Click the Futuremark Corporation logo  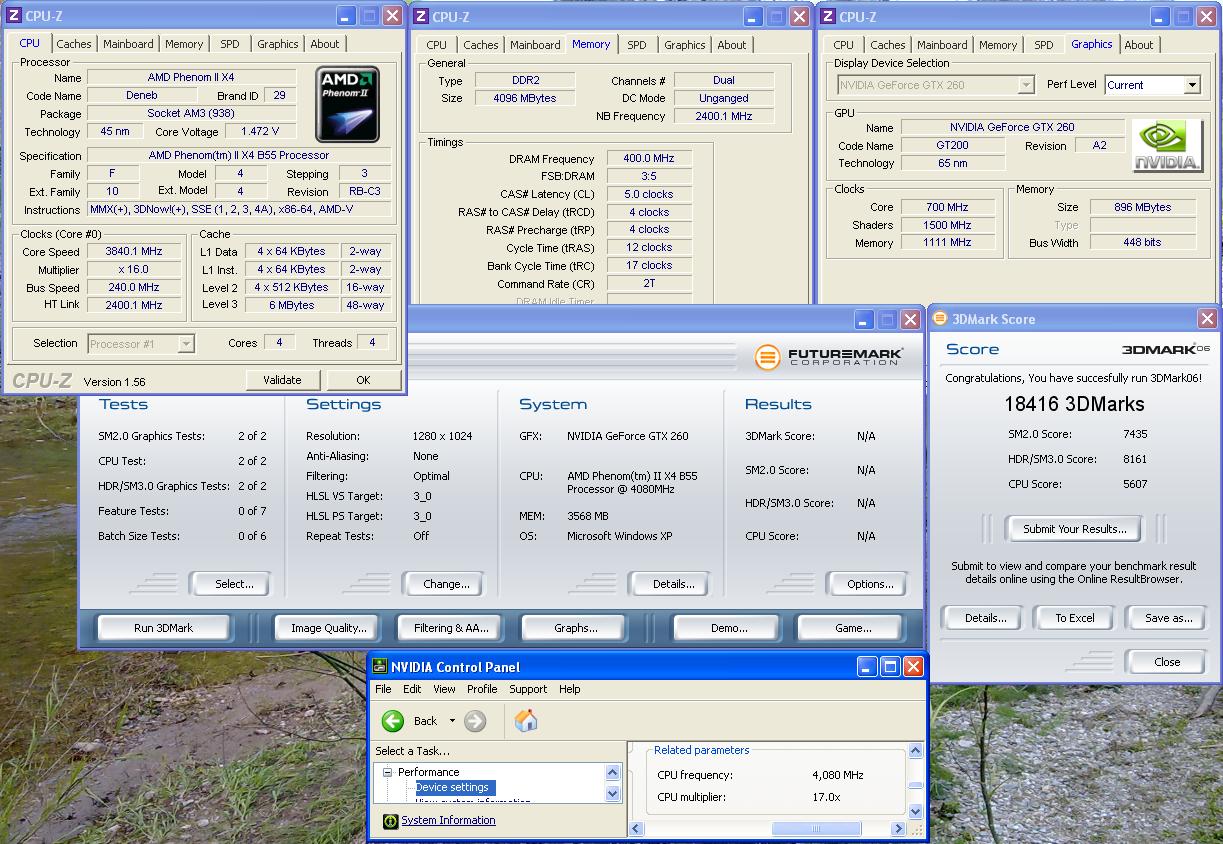(829, 356)
